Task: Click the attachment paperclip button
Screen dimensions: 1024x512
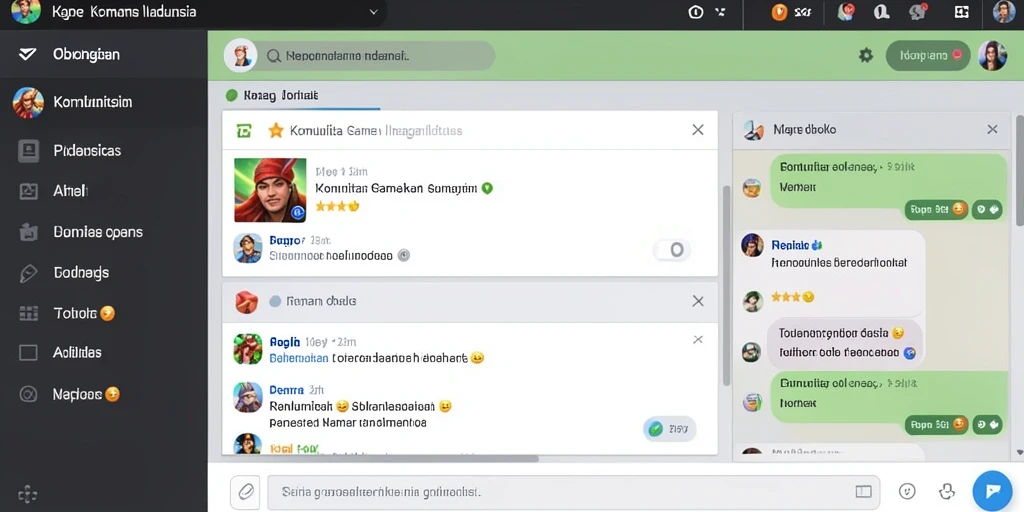Action: point(246,491)
